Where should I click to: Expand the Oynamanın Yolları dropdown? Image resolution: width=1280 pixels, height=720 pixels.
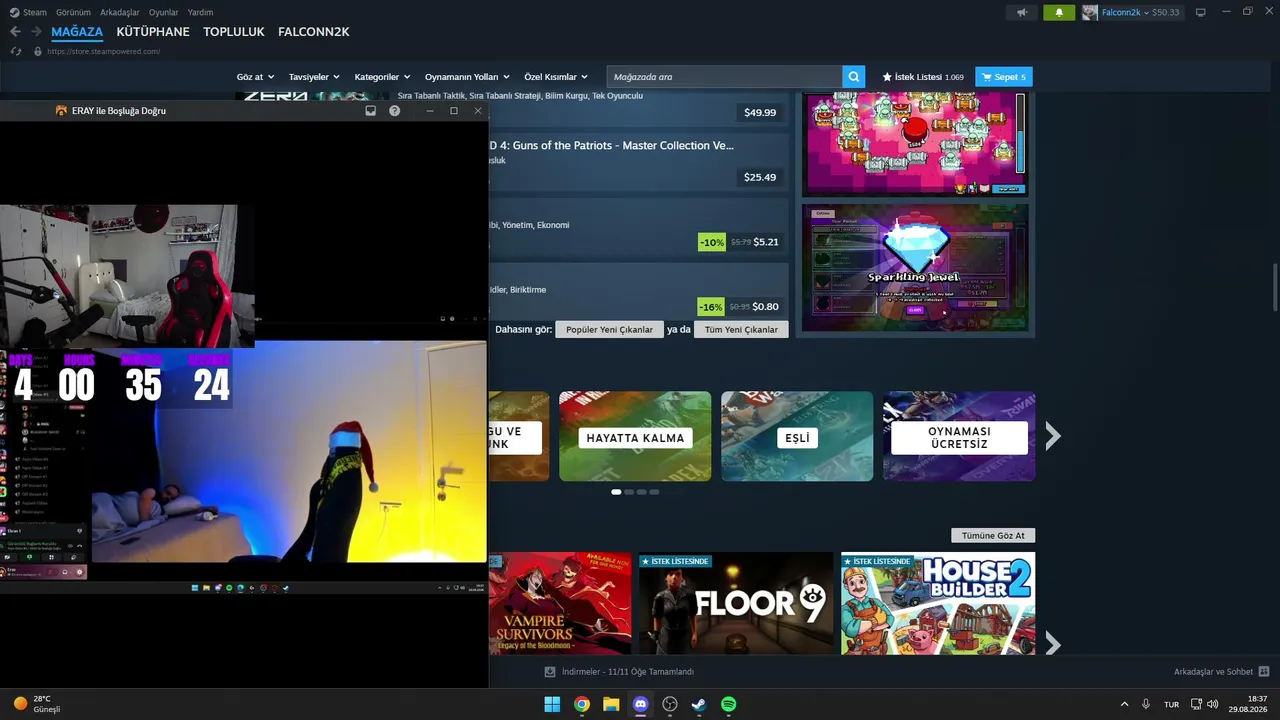467,77
